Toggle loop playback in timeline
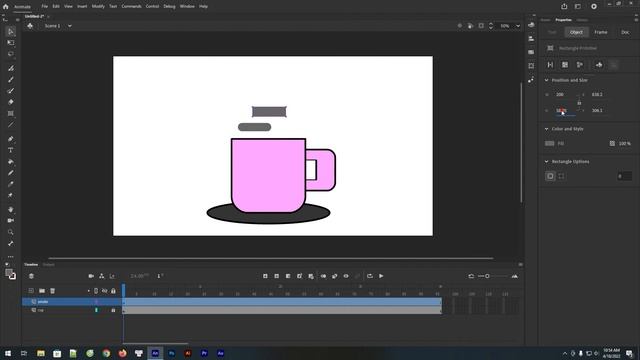This screenshot has width=640, height=360. [x=370, y=276]
